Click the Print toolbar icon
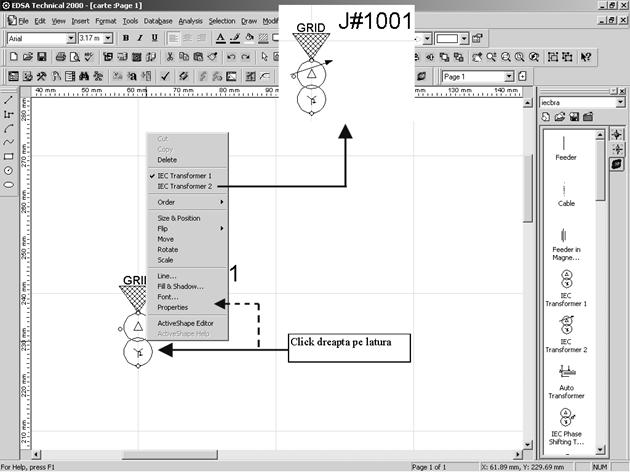 (x=59, y=57)
